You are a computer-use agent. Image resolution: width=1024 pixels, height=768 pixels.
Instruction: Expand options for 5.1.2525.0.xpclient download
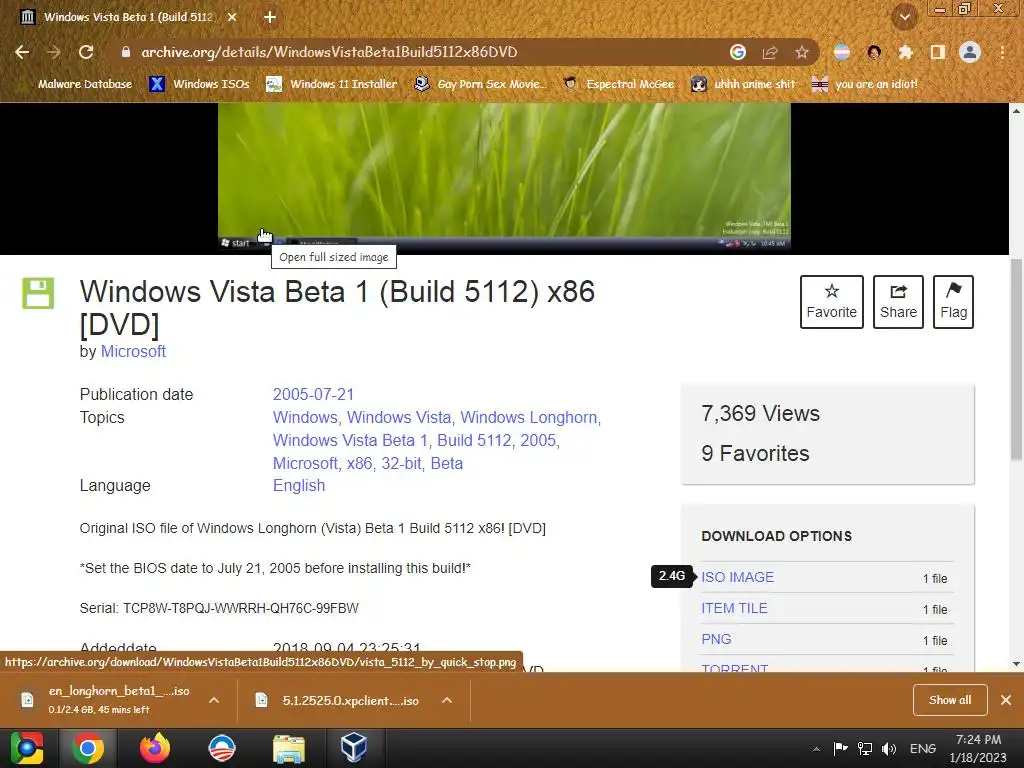tap(447, 700)
